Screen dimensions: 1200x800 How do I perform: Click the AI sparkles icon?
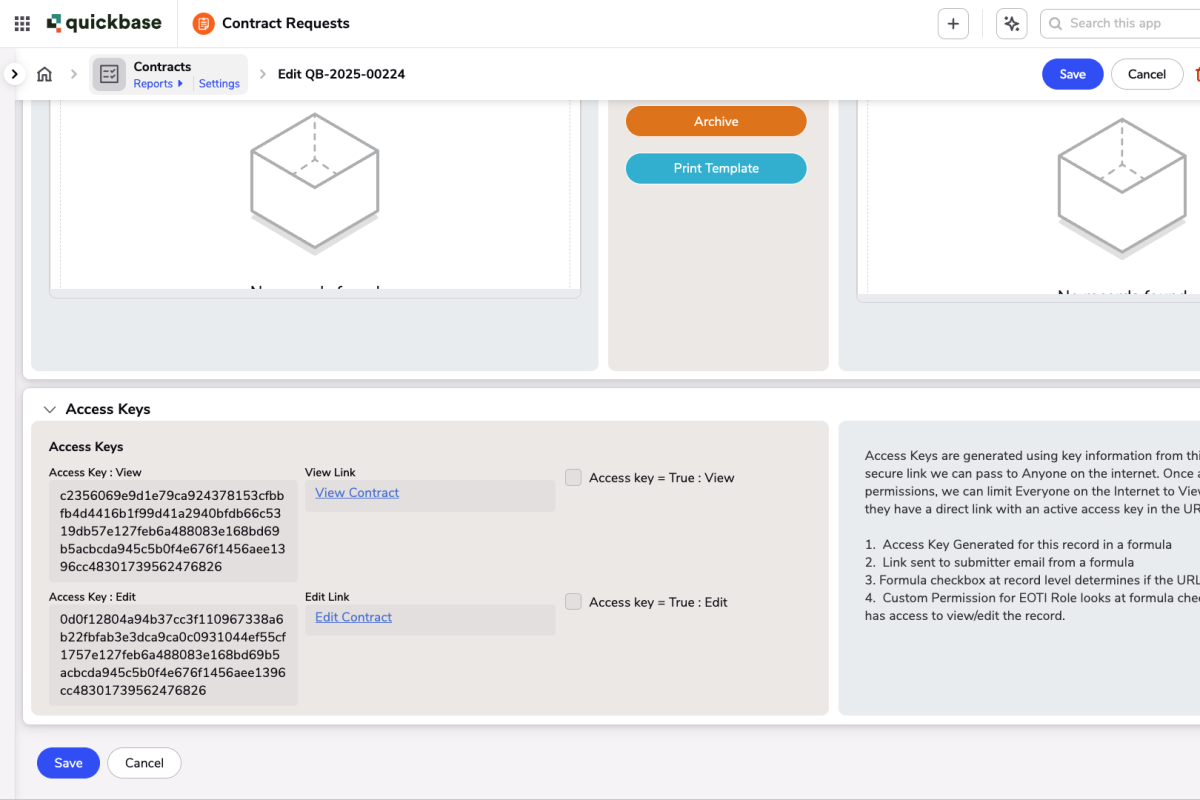(1011, 23)
